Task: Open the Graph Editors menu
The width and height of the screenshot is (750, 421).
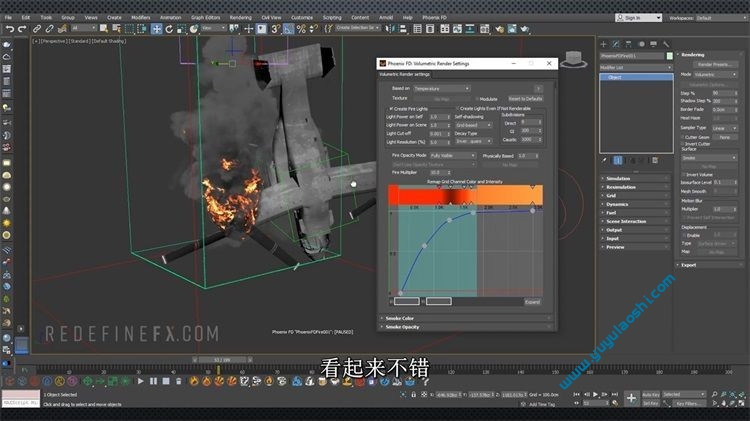Action: 206,17
